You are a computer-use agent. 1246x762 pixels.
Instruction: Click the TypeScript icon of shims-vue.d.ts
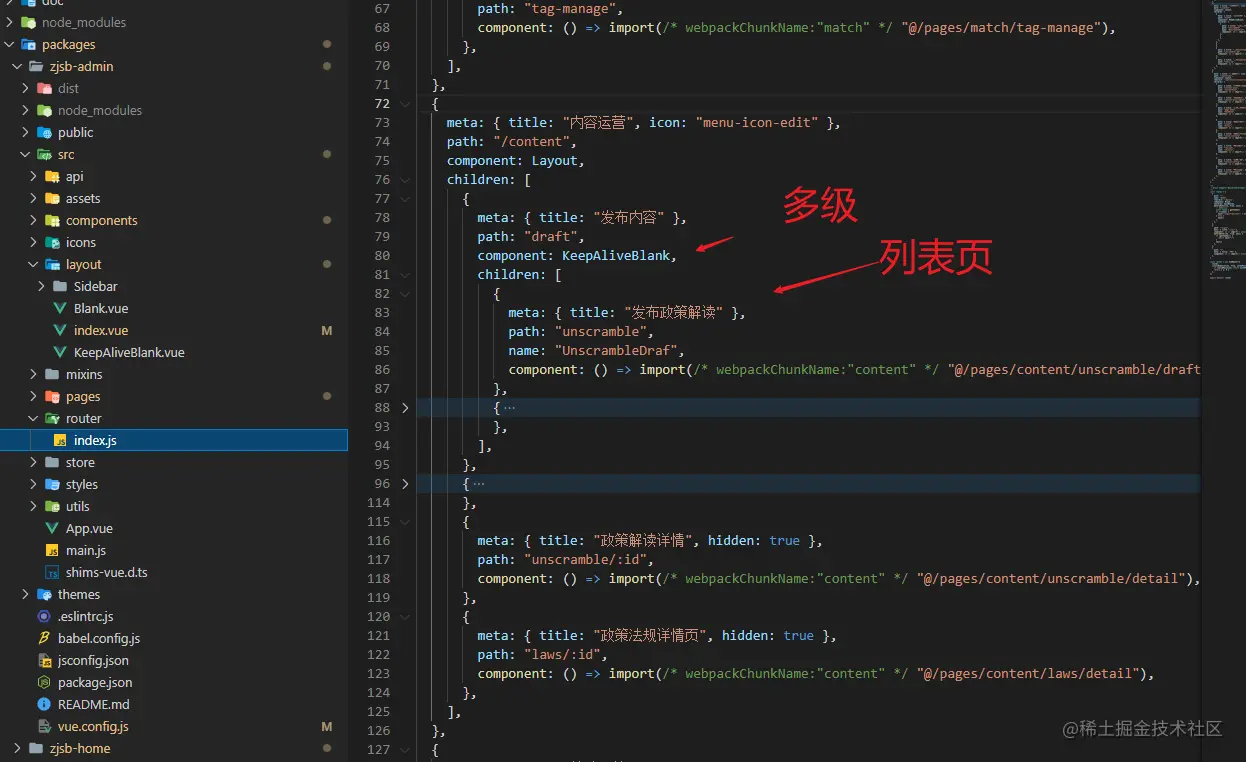click(x=53, y=572)
